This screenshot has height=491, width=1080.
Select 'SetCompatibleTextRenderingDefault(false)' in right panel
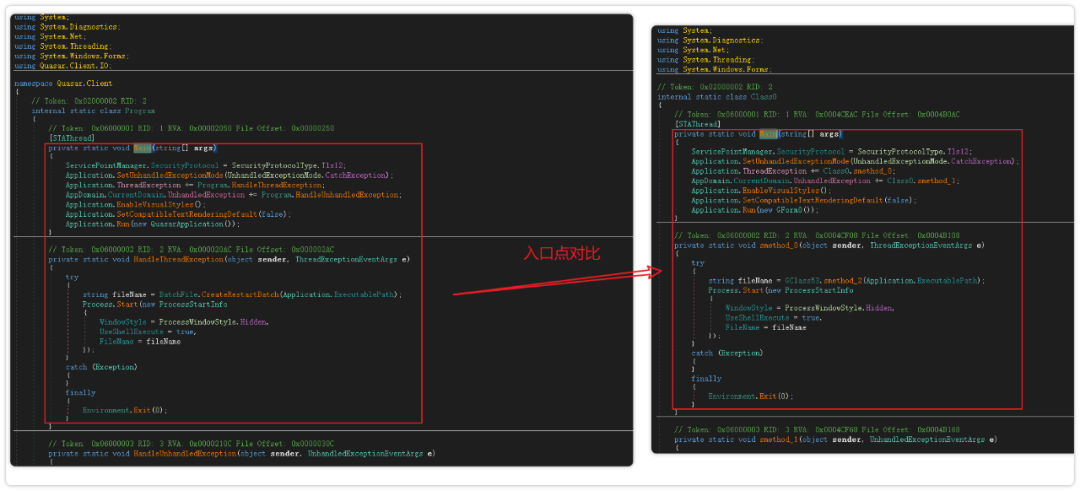pos(804,200)
